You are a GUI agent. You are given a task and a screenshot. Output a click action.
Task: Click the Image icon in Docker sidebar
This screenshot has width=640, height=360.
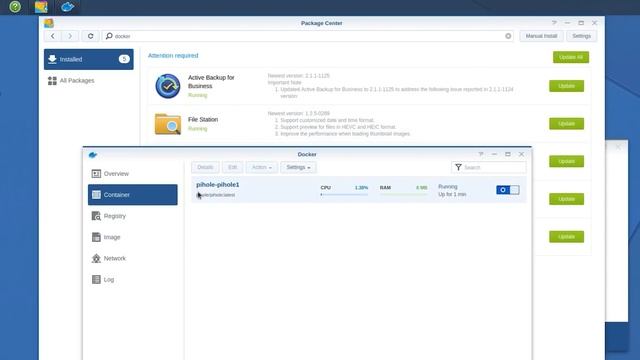(96, 237)
